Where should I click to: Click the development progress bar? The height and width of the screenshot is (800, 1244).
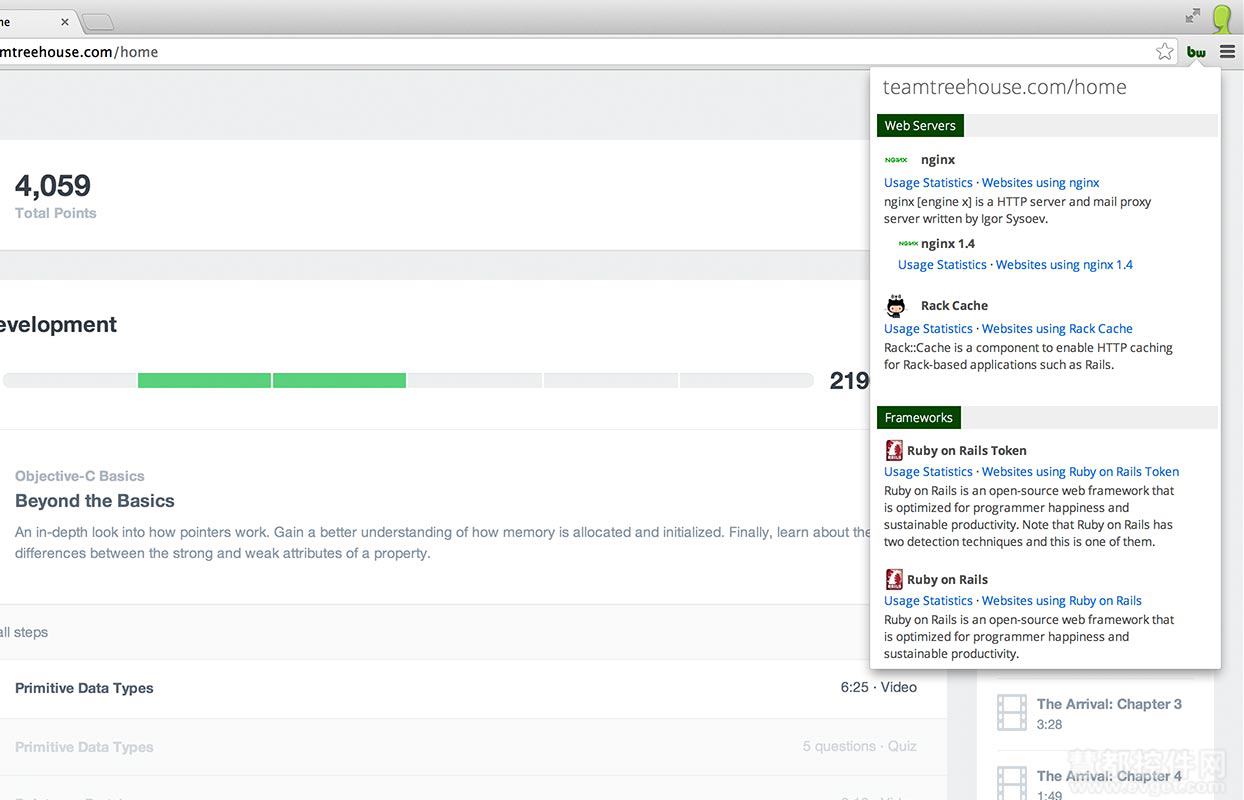tap(408, 380)
